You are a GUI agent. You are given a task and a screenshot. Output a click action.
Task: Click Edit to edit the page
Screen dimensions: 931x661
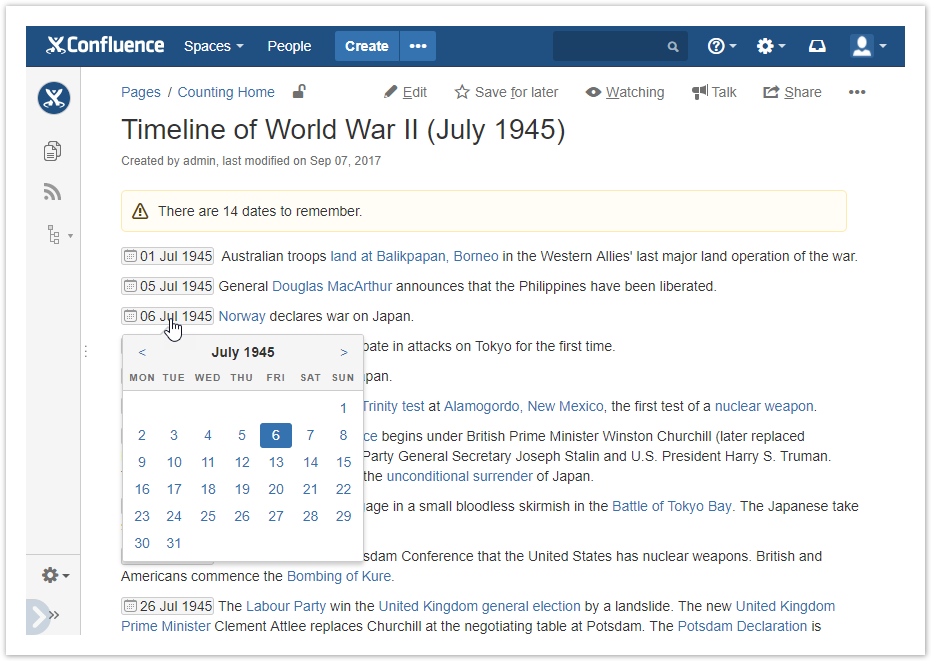click(x=406, y=92)
